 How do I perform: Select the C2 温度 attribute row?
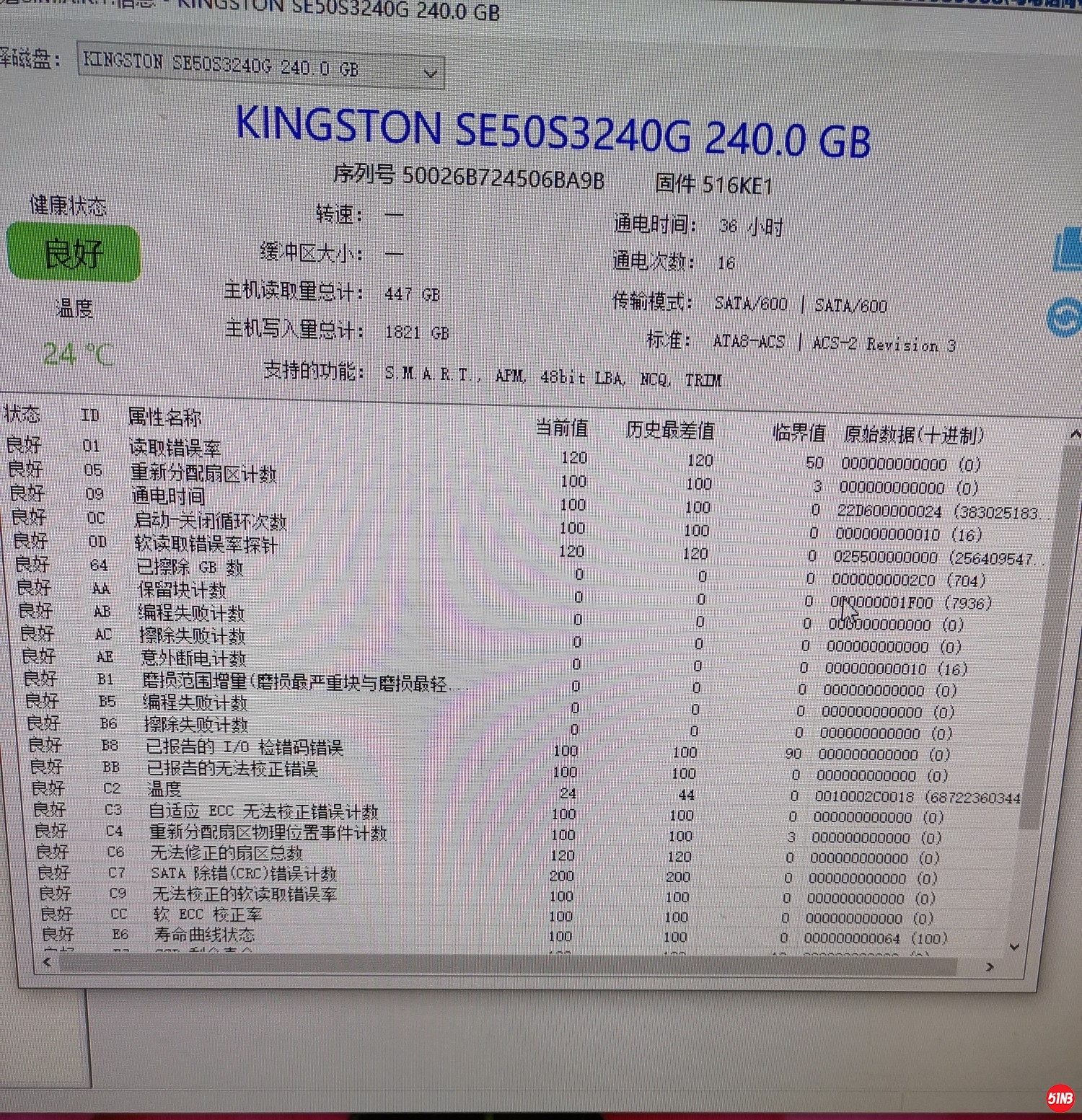tap(164, 789)
